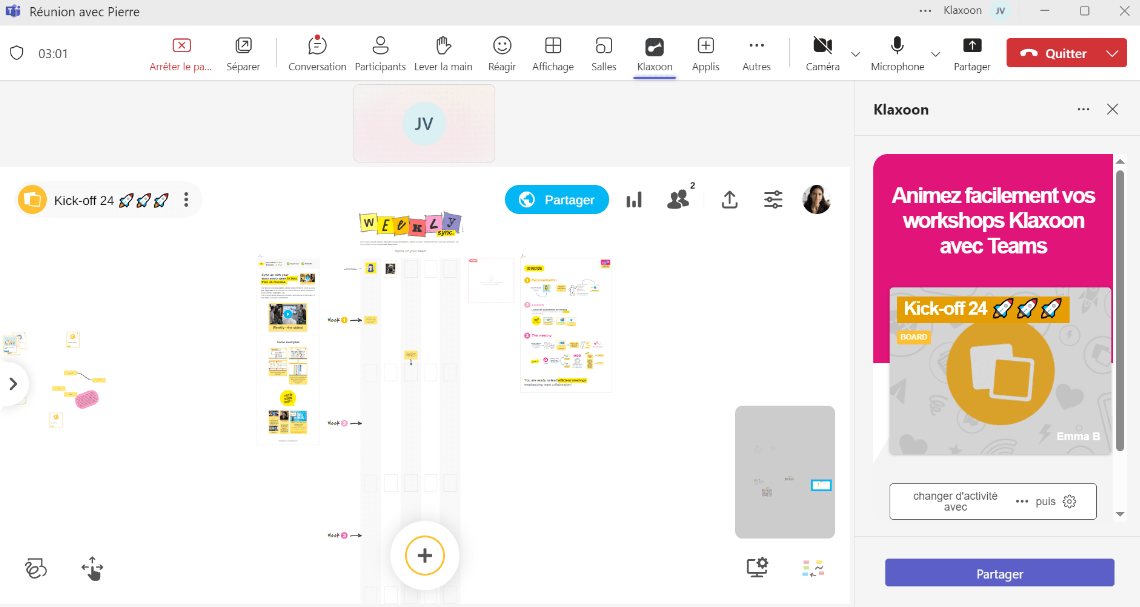Open the screen display settings icon
The image size is (1140, 607).
pyautogui.click(x=757, y=568)
